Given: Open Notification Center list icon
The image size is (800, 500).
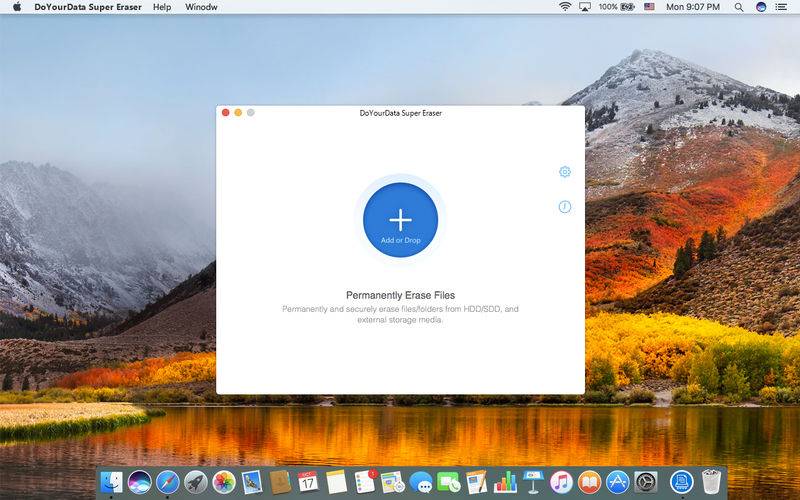Looking at the screenshot, I should 781,7.
